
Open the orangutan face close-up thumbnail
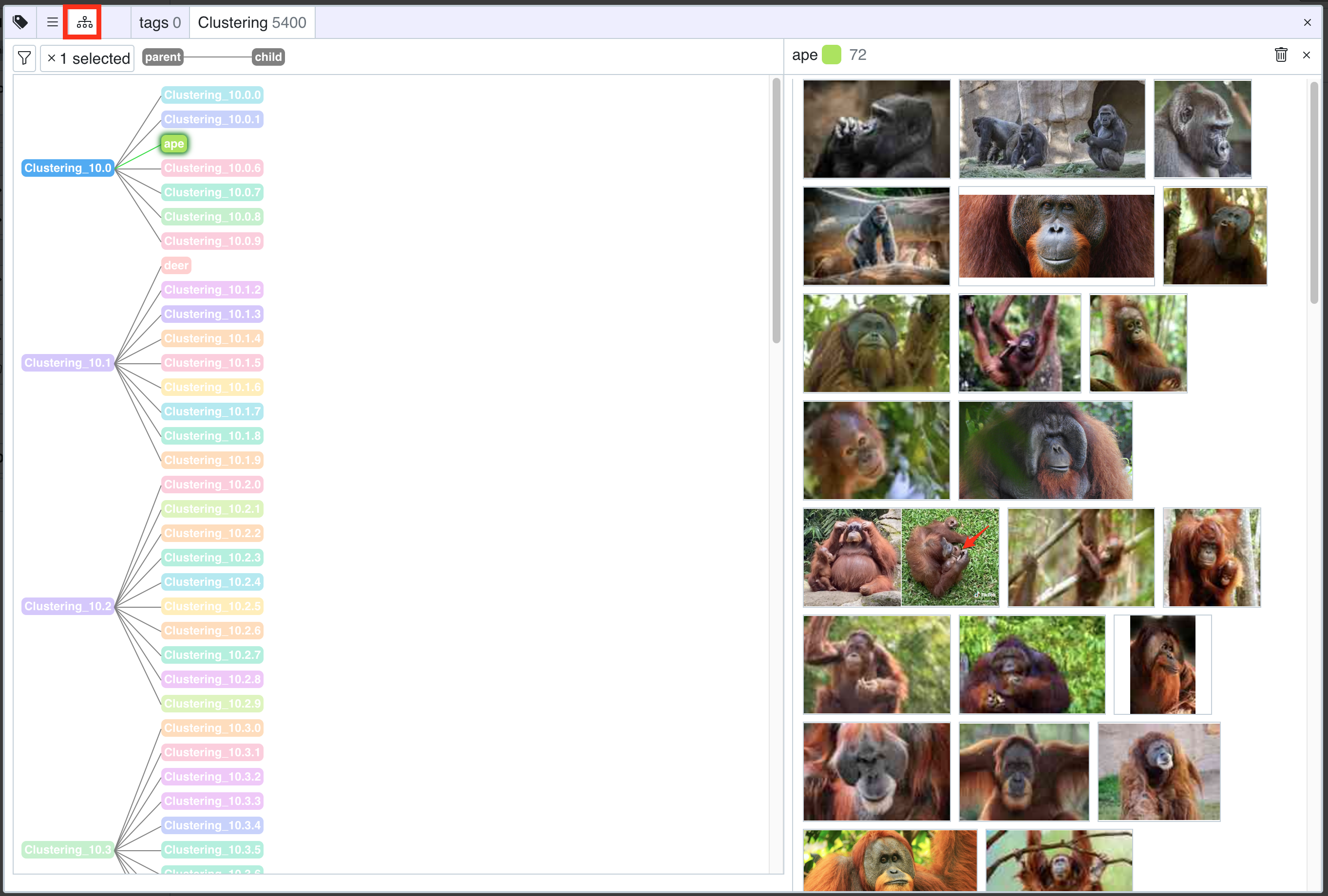tap(1056, 236)
